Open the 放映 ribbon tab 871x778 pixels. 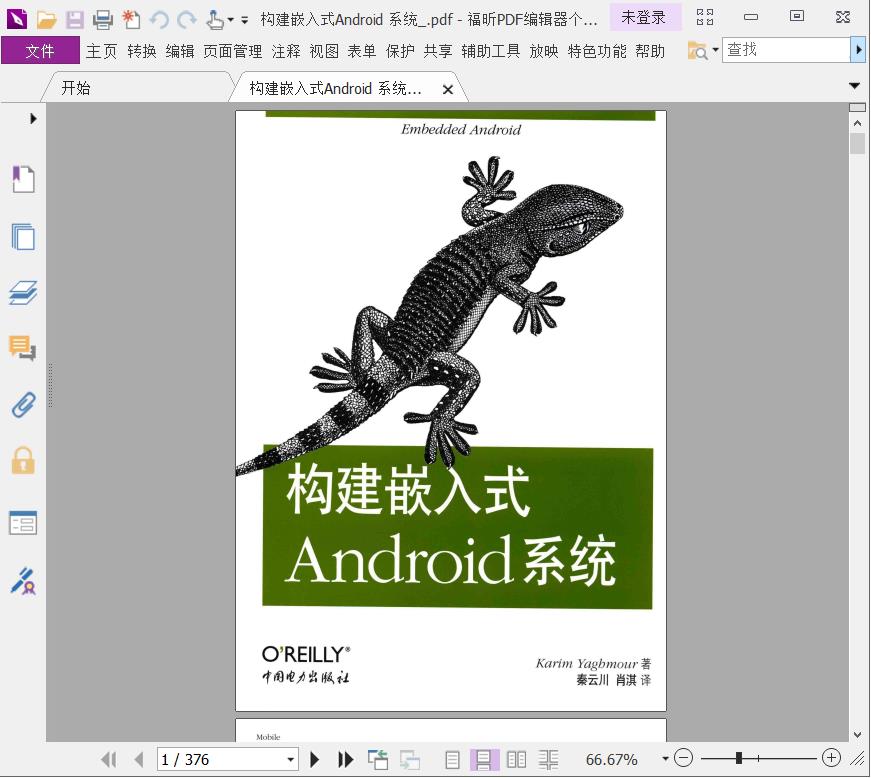[544, 51]
